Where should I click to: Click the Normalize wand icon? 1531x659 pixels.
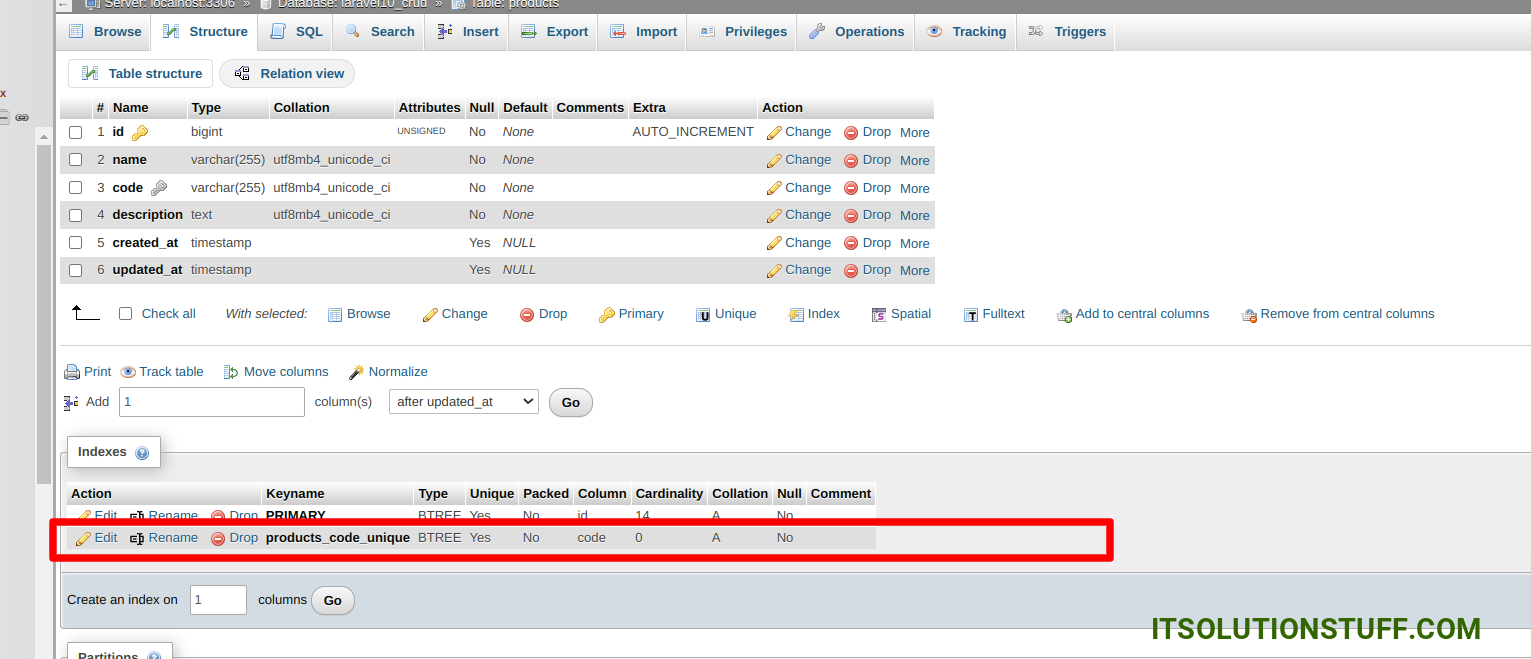coord(356,372)
